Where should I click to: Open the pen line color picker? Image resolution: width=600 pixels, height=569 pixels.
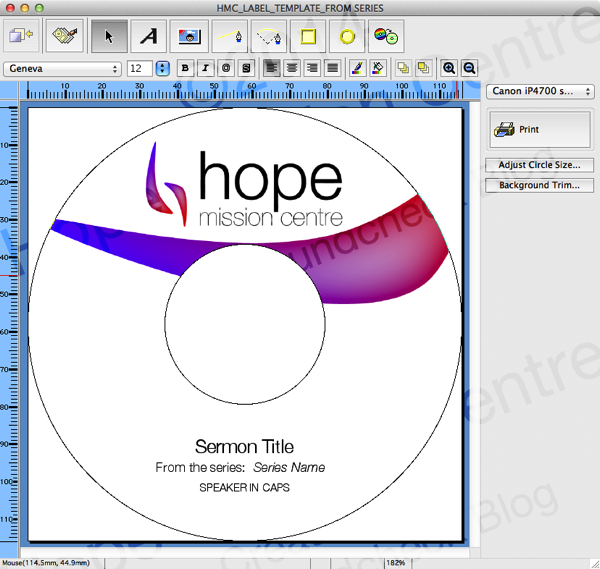tap(357, 68)
